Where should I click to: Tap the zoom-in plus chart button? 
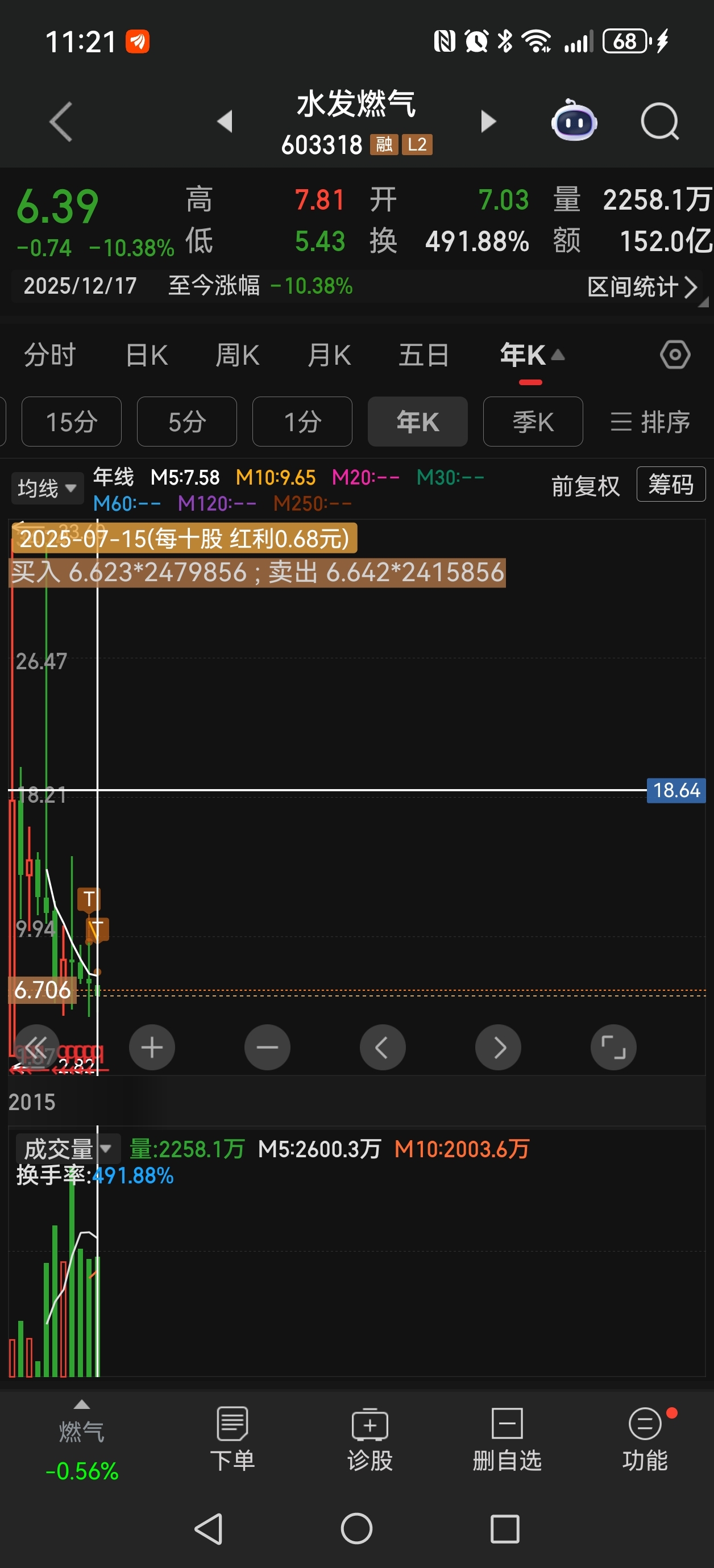(x=152, y=1047)
